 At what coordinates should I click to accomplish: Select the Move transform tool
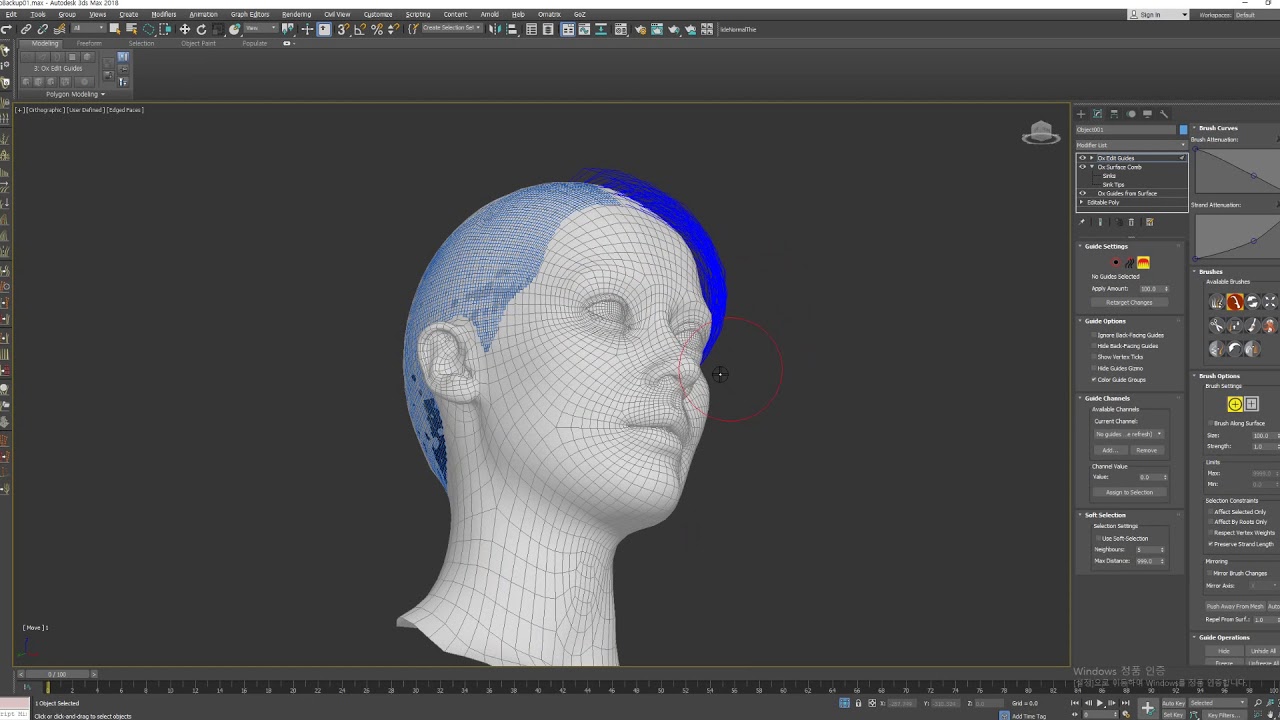pyautogui.click(x=185, y=30)
